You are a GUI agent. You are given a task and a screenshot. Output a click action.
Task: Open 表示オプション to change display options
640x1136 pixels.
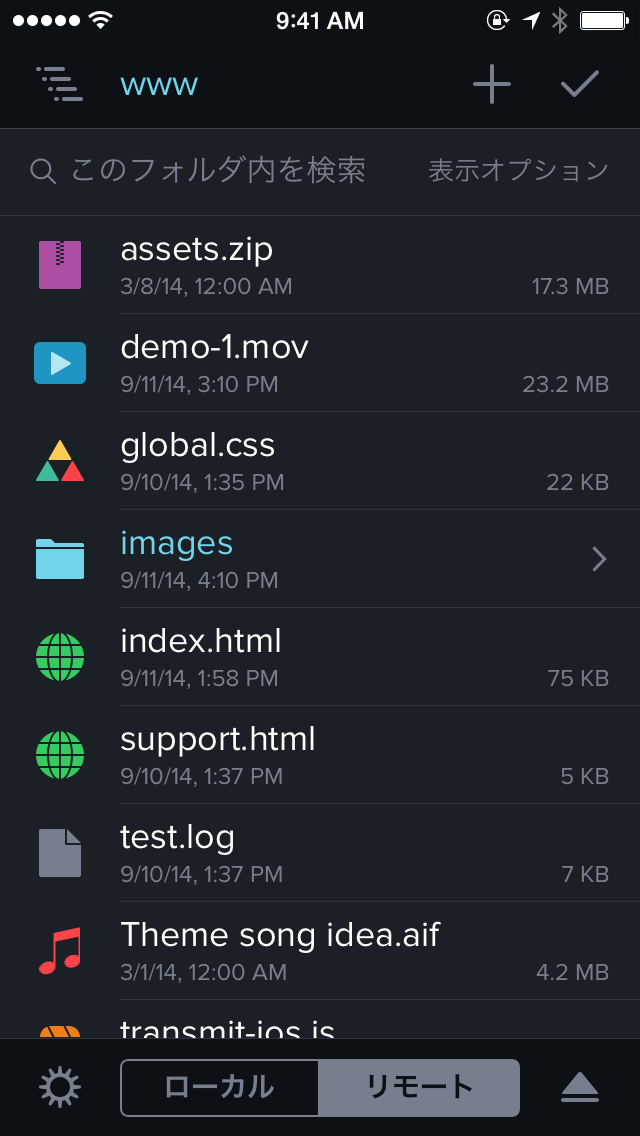[521, 170]
